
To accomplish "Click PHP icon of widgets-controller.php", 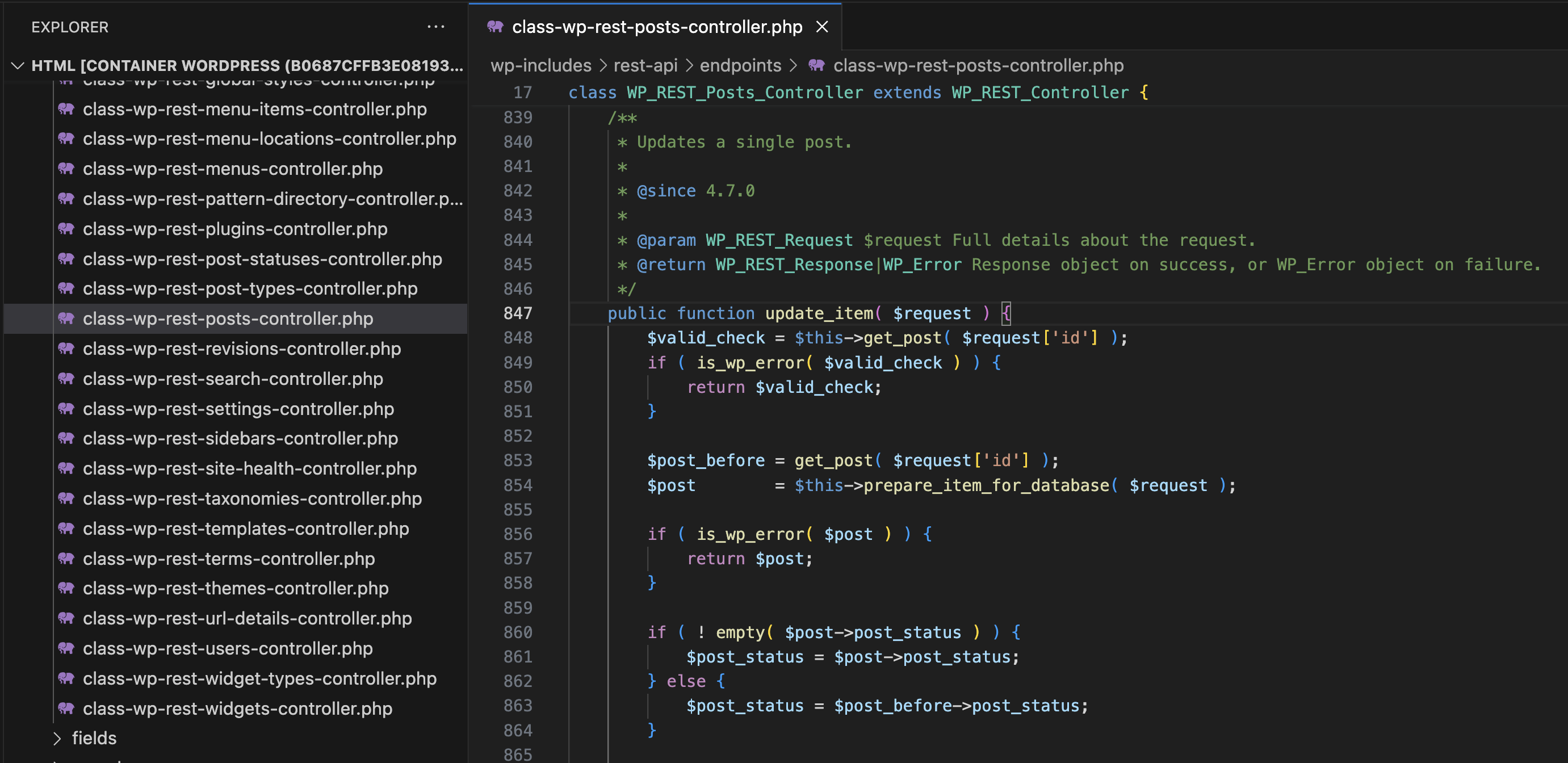I will pos(66,708).
